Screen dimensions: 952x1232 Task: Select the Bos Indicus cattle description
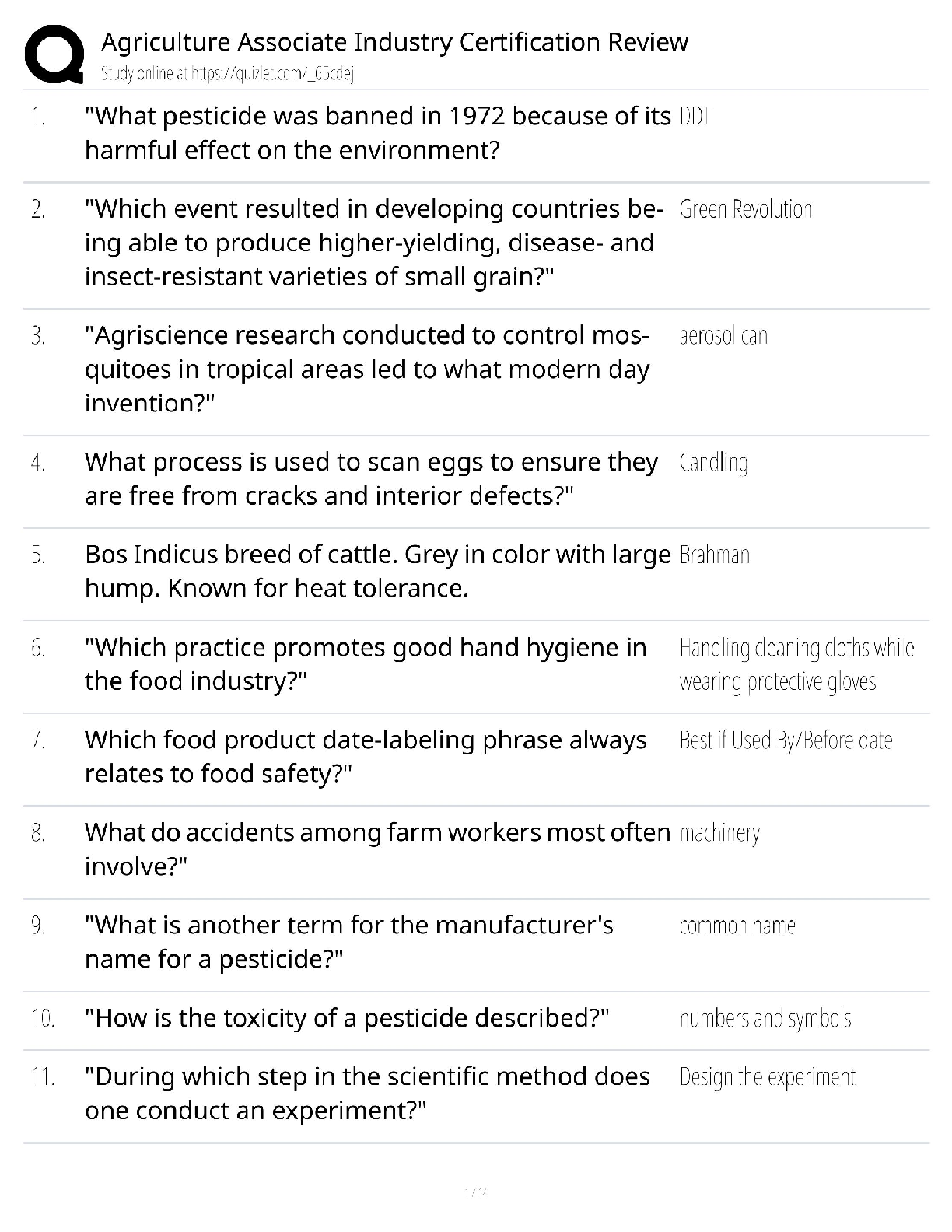click(x=377, y=571)
